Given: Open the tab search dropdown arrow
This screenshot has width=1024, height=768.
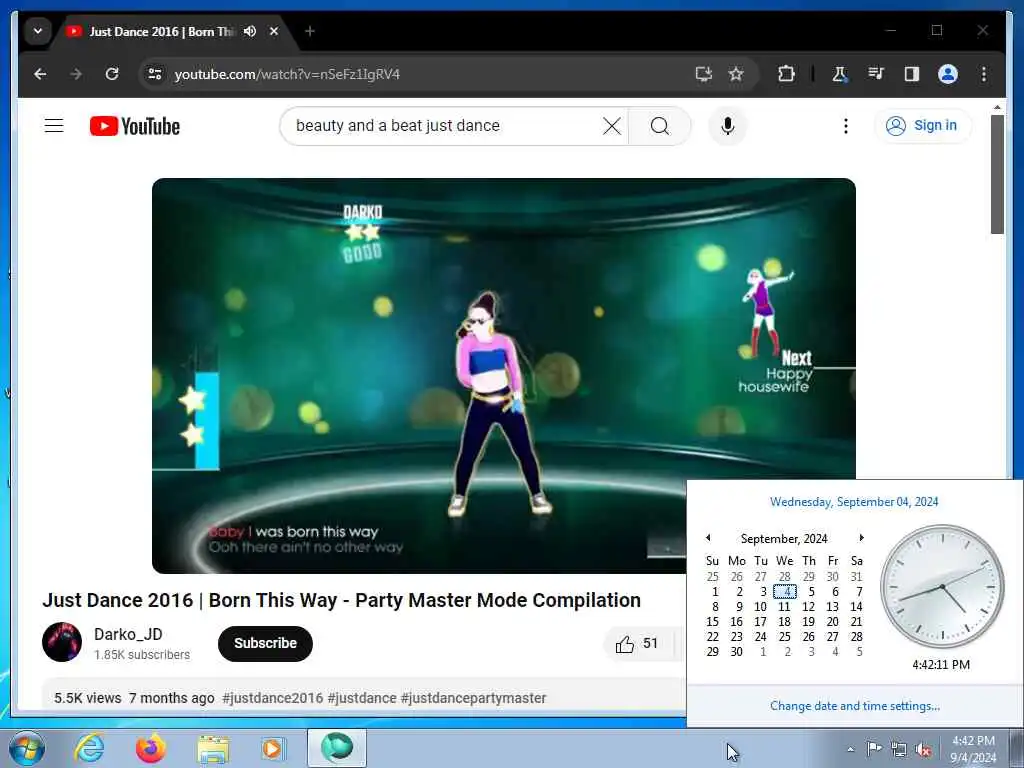Looking at the screenshot, I should (38, 31).
